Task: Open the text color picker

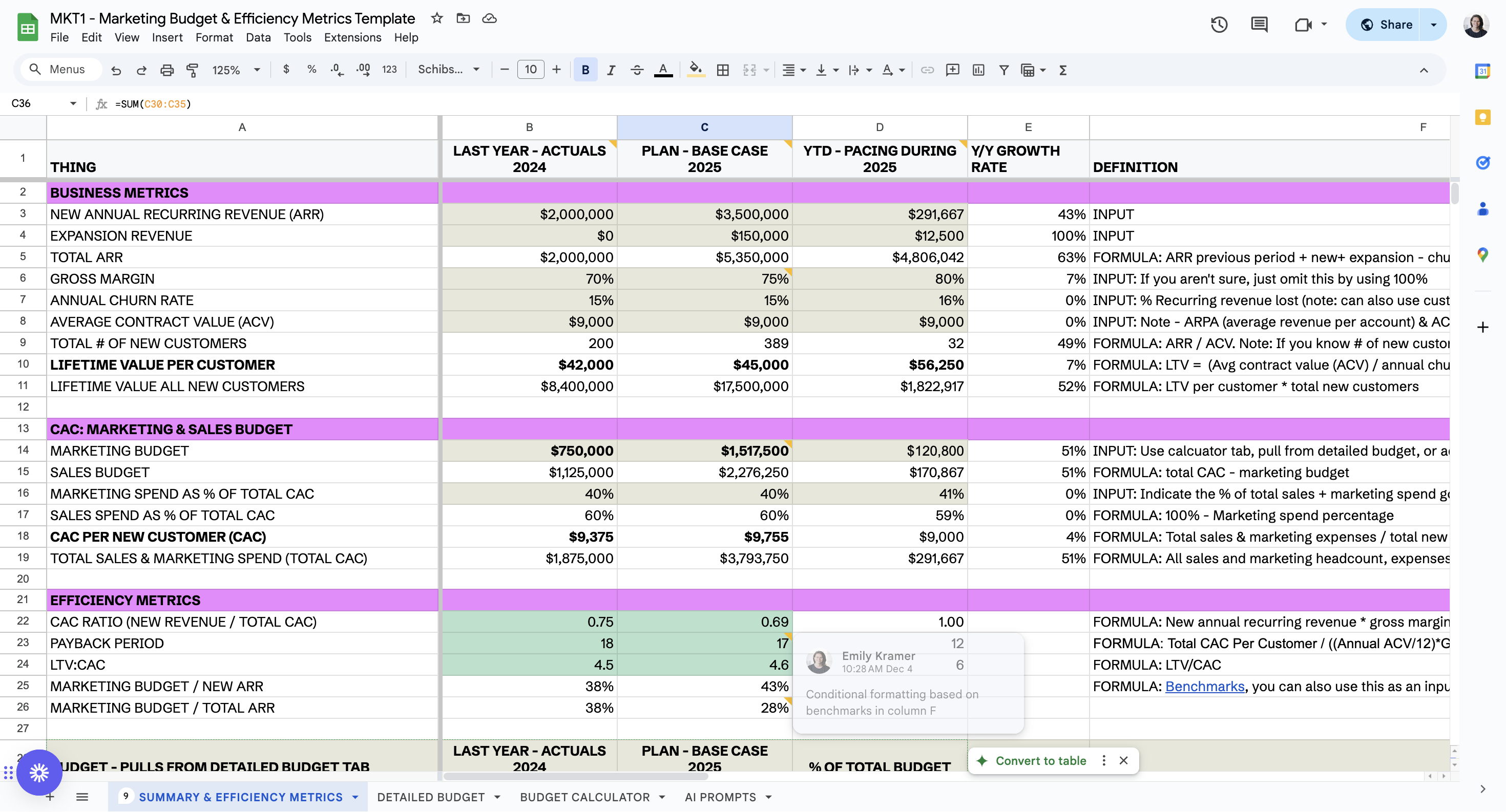Action: coord(663,70)
